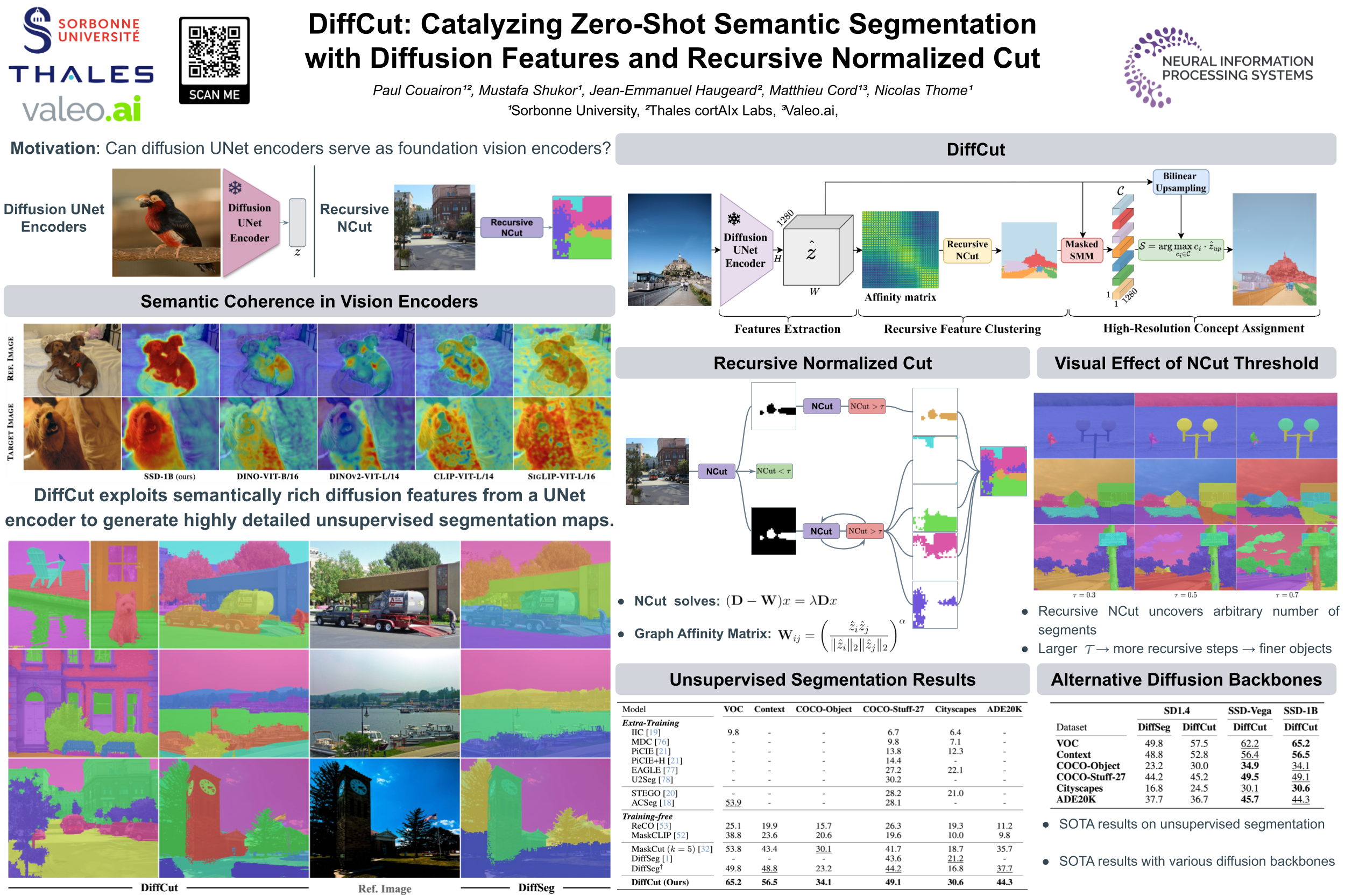Click the bird photo in the Motivation section

pos(166,222)
